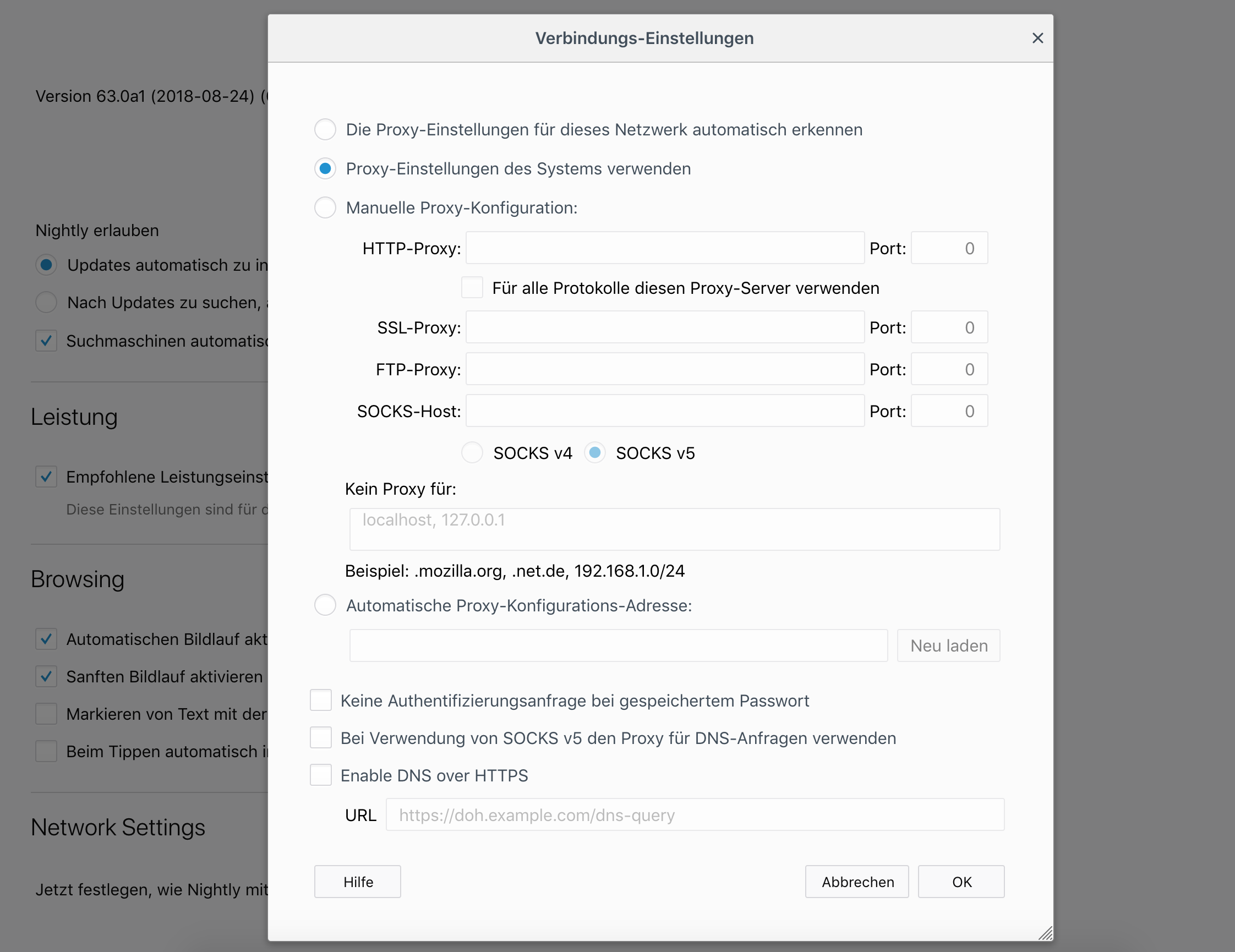Select automatic proxy detection for this network

pyautogui.click(x=325, y=129)
